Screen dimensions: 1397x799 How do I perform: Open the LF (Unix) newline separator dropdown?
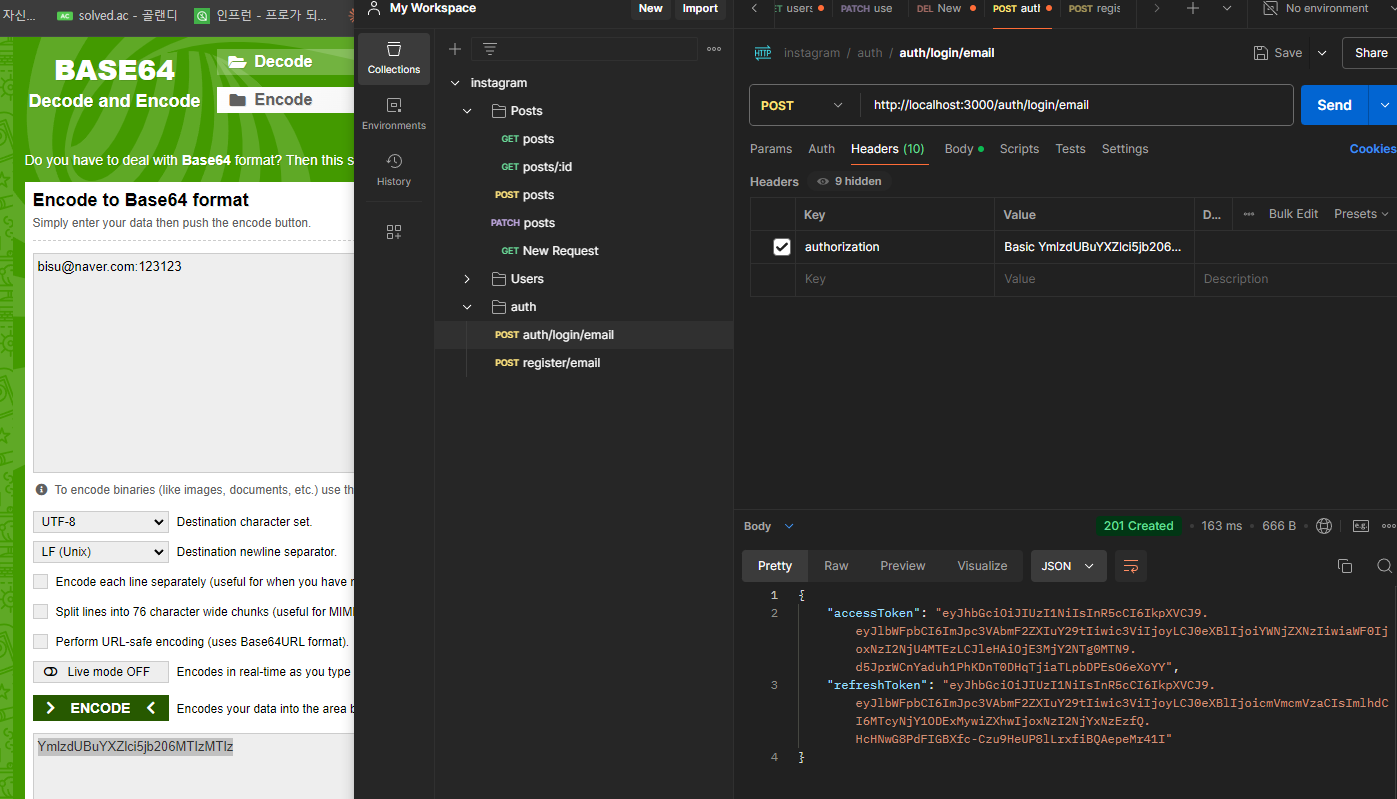coord(101,552)
